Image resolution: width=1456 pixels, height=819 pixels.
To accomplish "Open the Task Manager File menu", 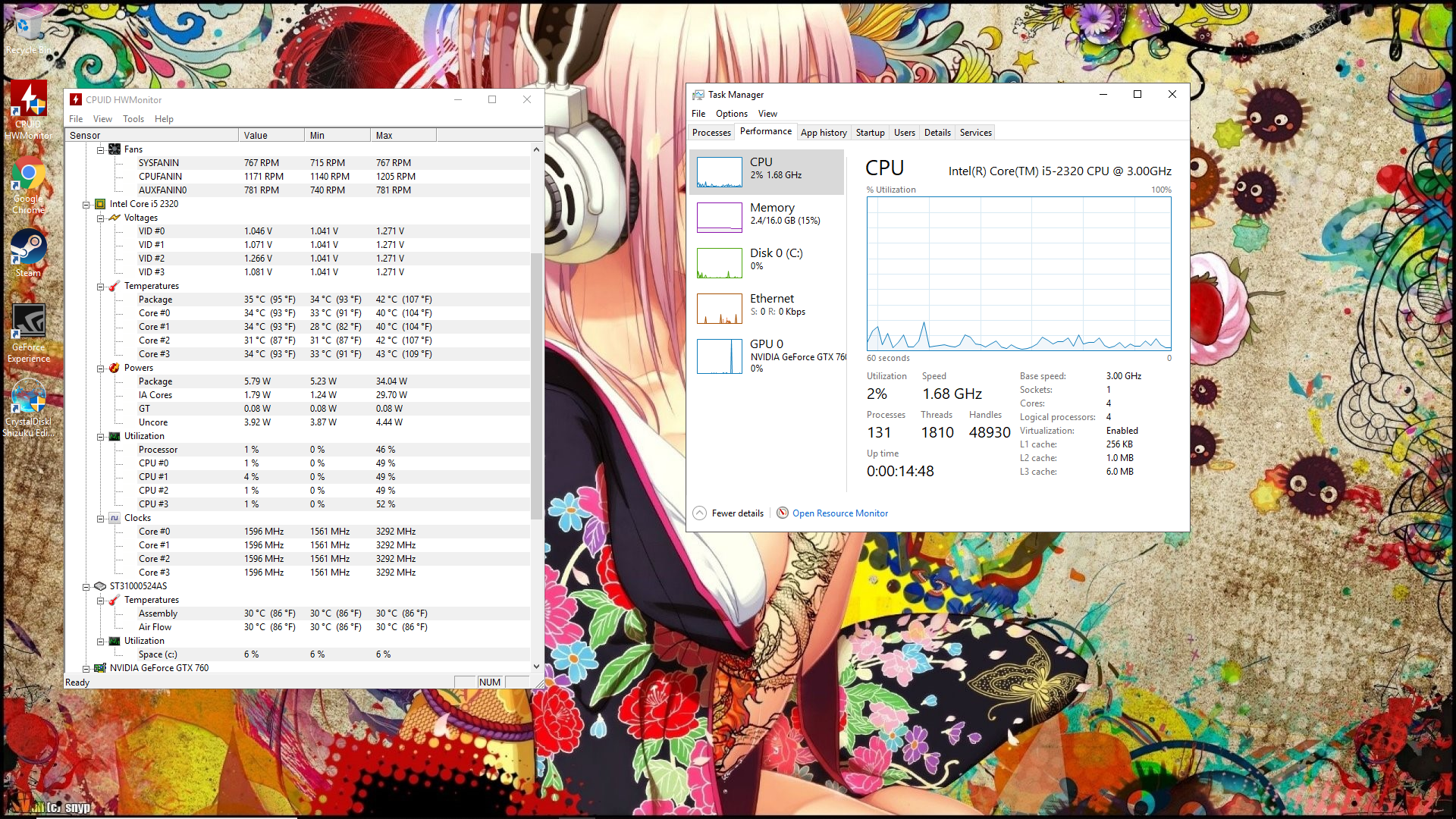I will tap(698, 114).
